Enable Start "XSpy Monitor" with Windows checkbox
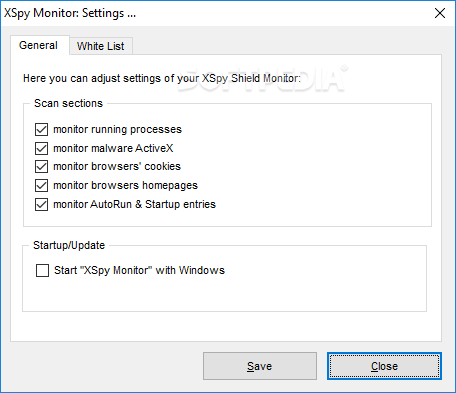The height and width of the screenshot is (393, 456). pyautogui.click(x=42, y=270)
